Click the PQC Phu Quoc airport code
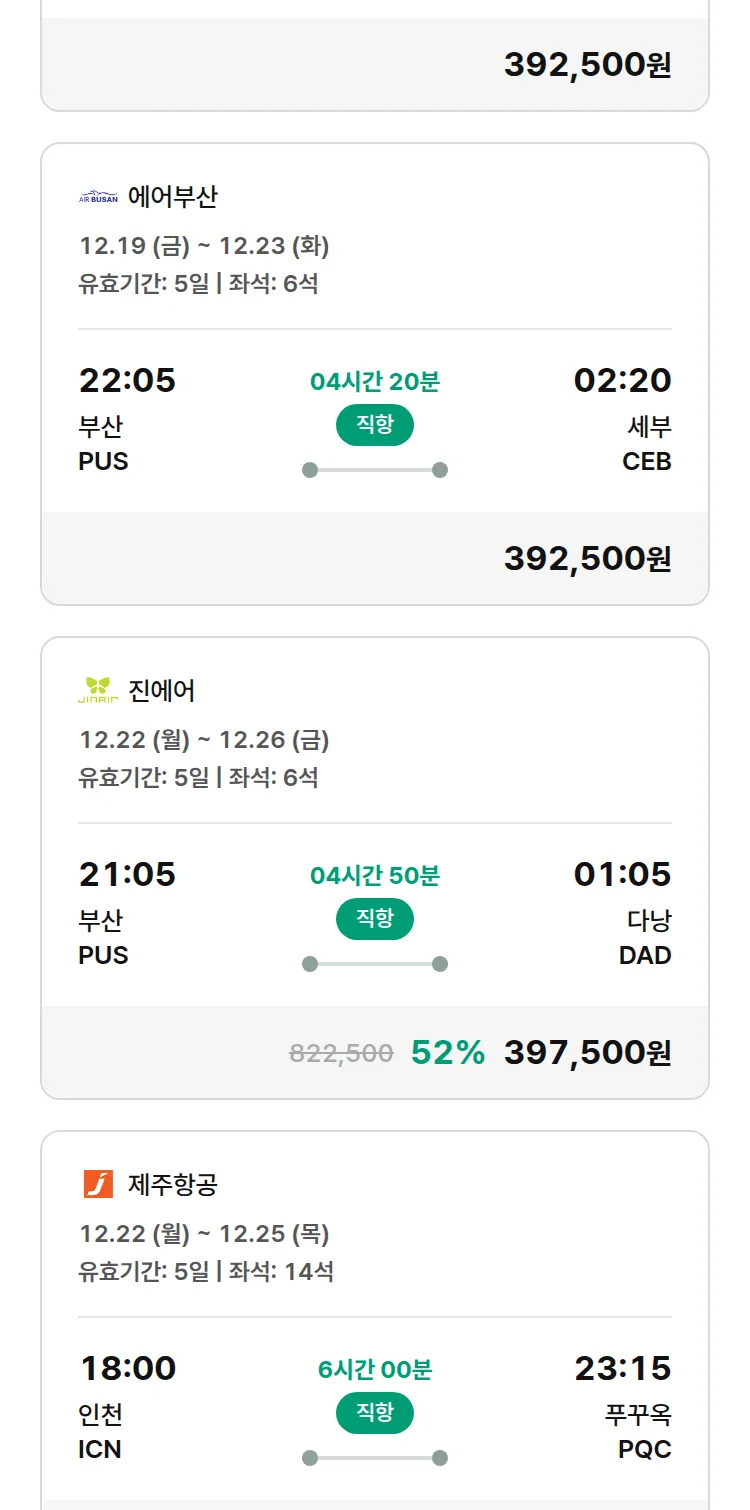Screen dimensions: 750x1510 pos(645,1449)
